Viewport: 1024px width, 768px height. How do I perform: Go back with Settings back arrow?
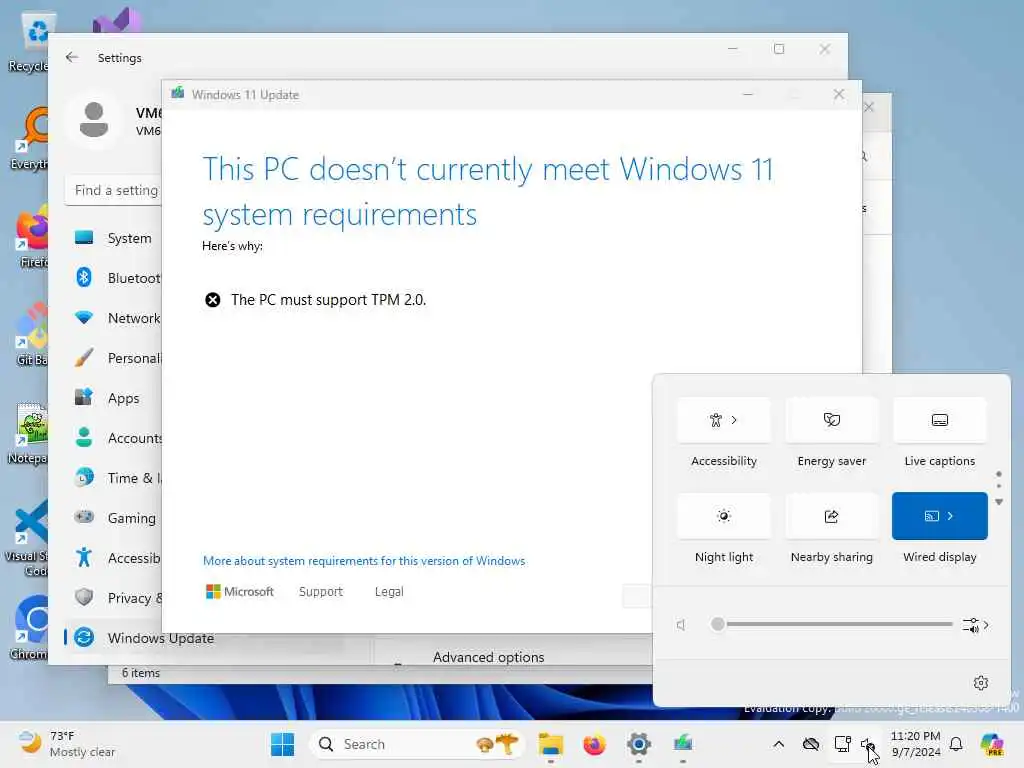coord(72,57)
